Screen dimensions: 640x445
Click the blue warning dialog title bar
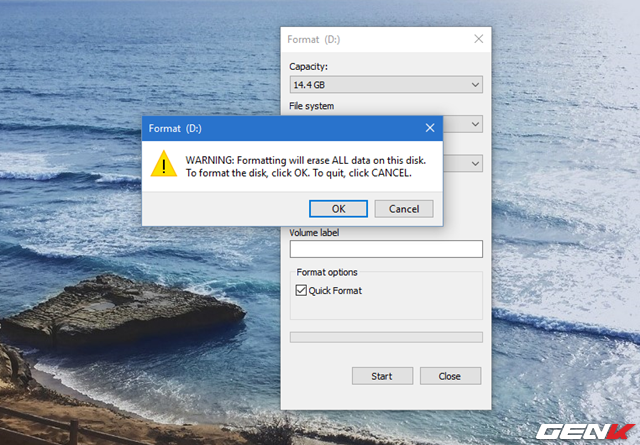[x=292, y=128]
